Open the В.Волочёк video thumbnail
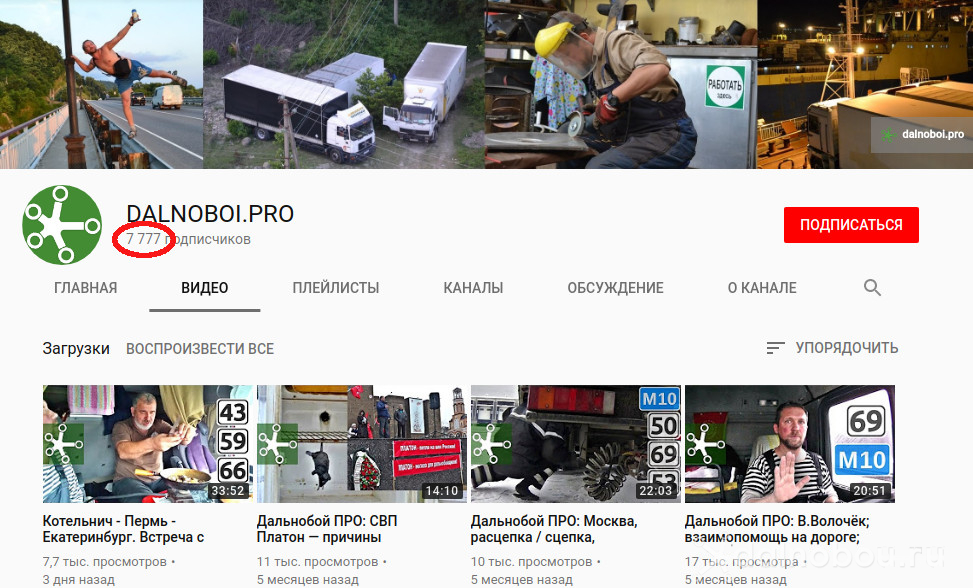The image size is (973, 588). coord(789,444)
